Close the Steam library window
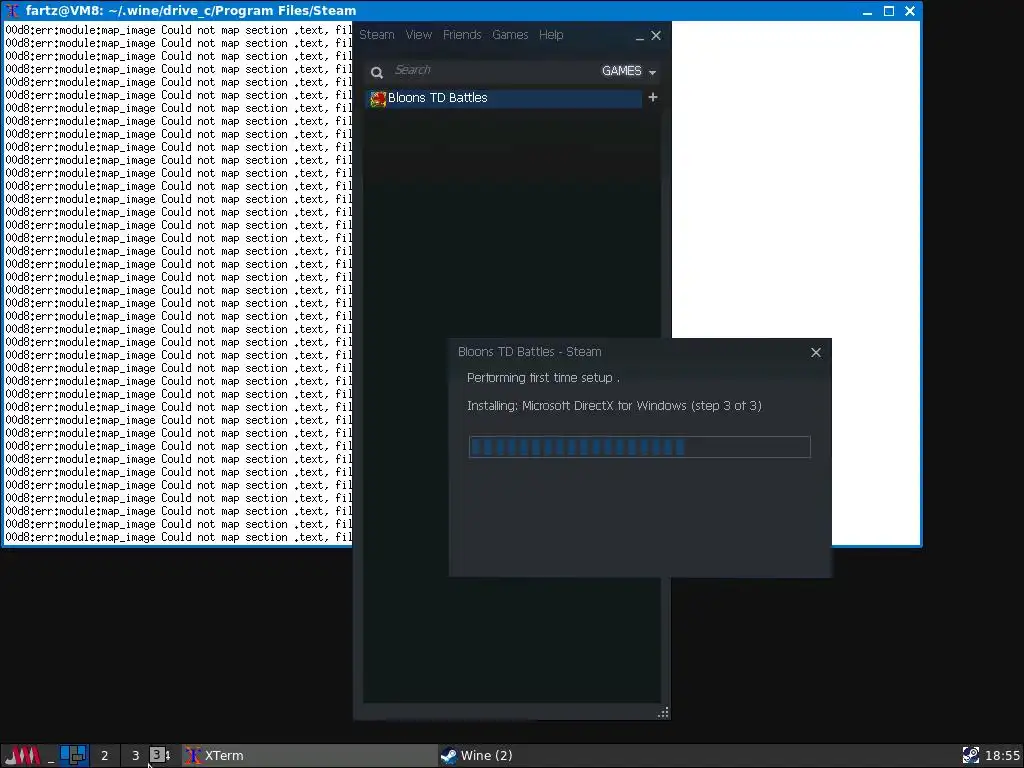The width and height of the screenshot is (1024, 768). pos(656,35)
